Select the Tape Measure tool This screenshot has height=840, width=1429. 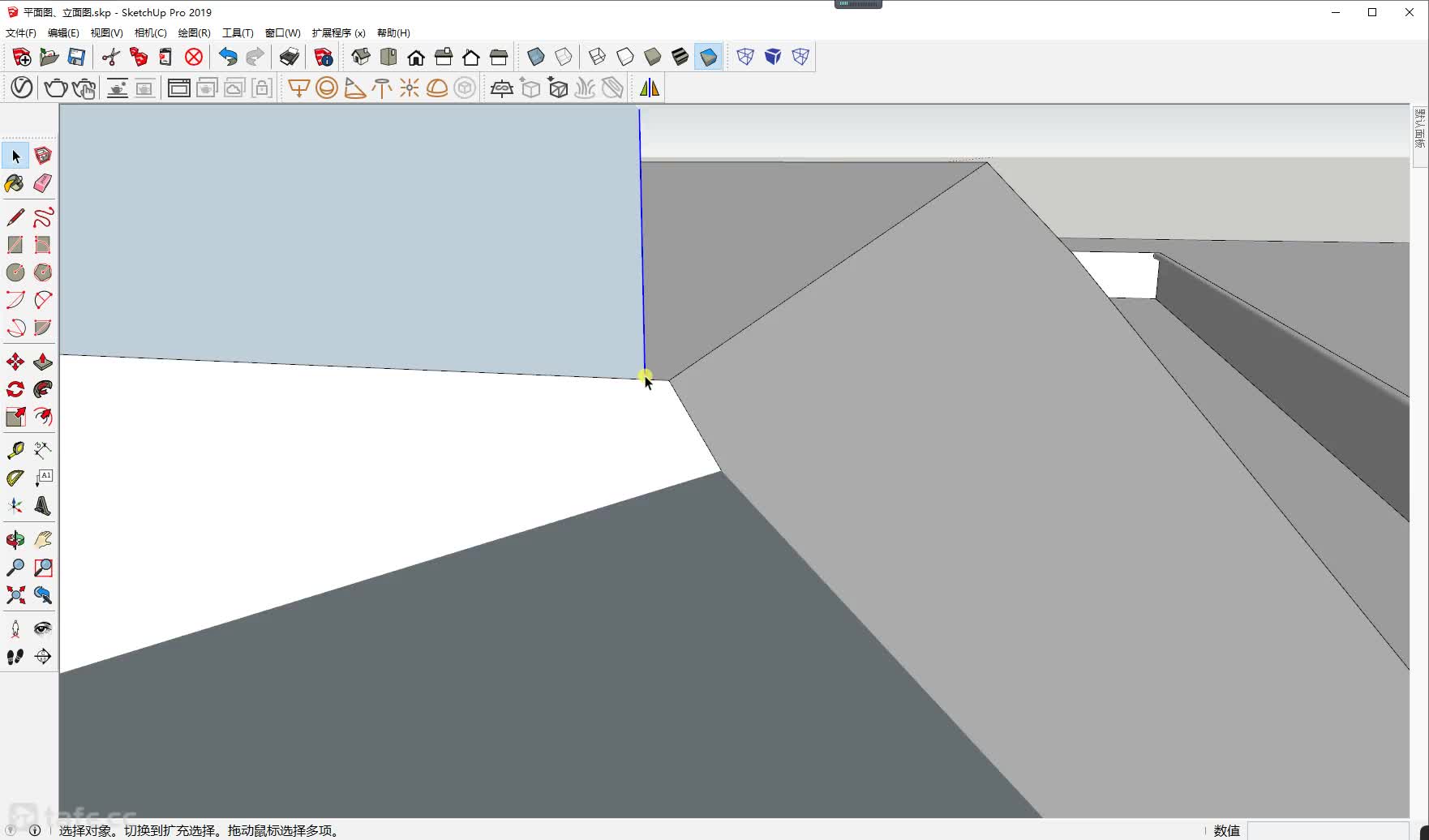point(15,451)
